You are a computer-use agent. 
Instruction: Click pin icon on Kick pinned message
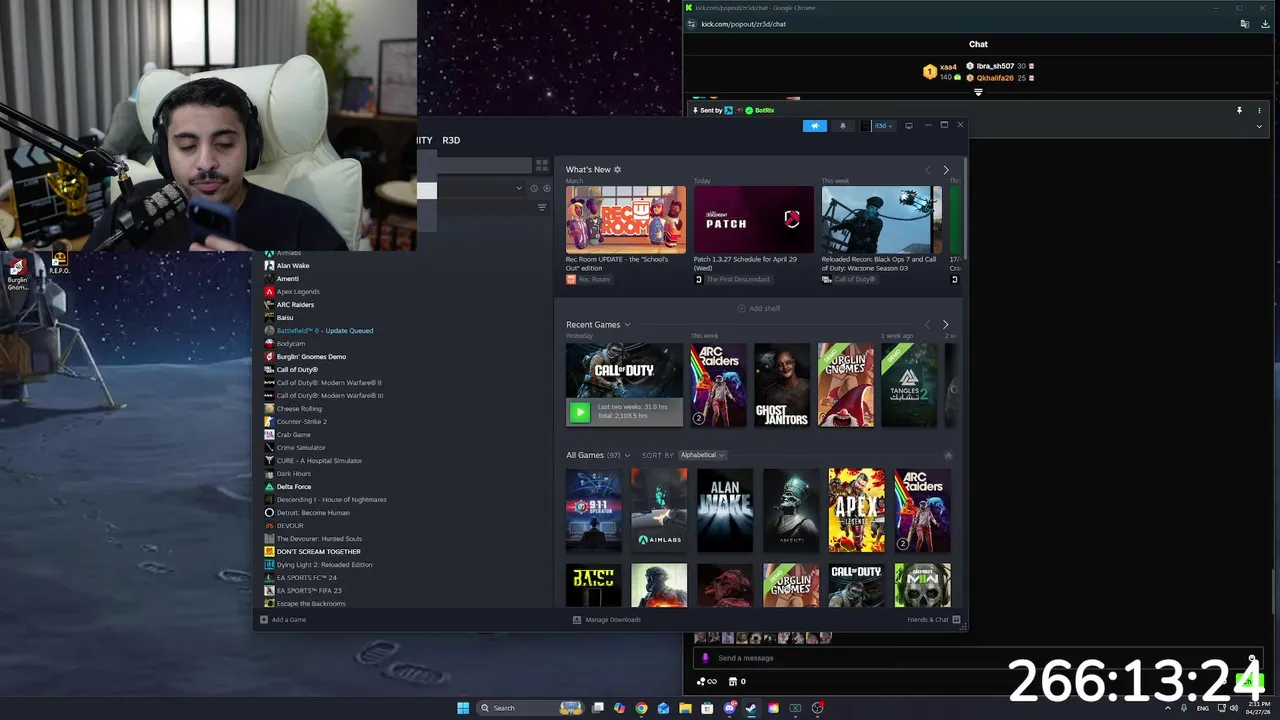tap(1239, 110)
